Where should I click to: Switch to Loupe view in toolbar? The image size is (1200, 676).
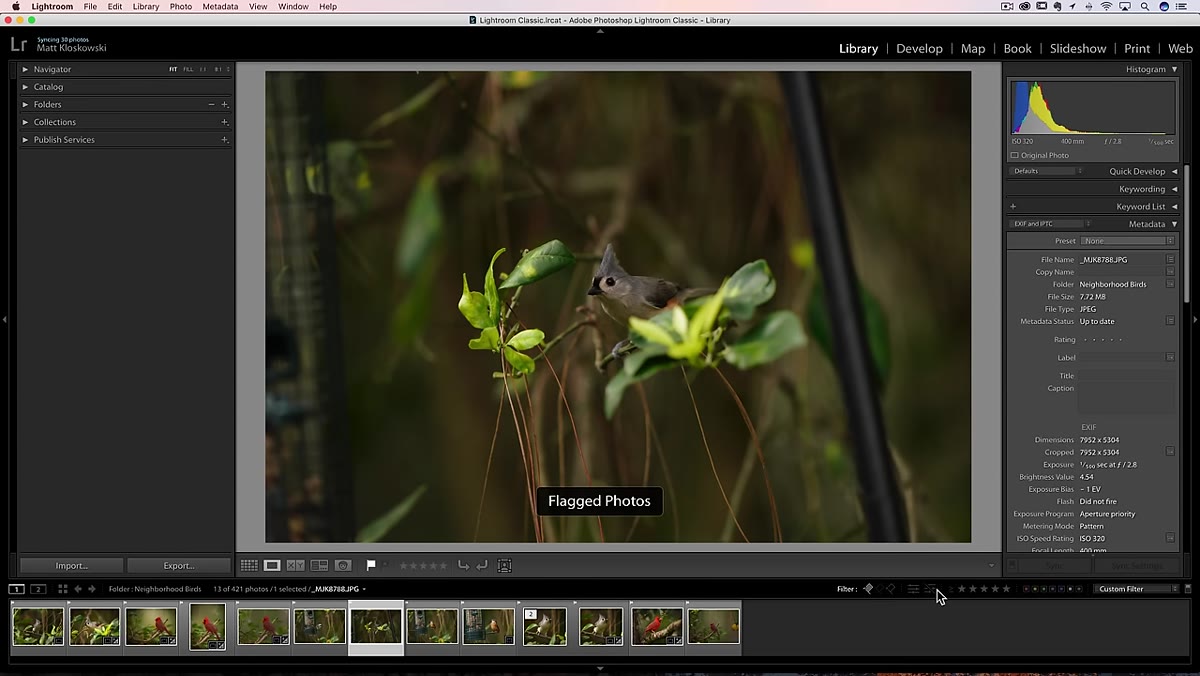click(x=272, y=566)
